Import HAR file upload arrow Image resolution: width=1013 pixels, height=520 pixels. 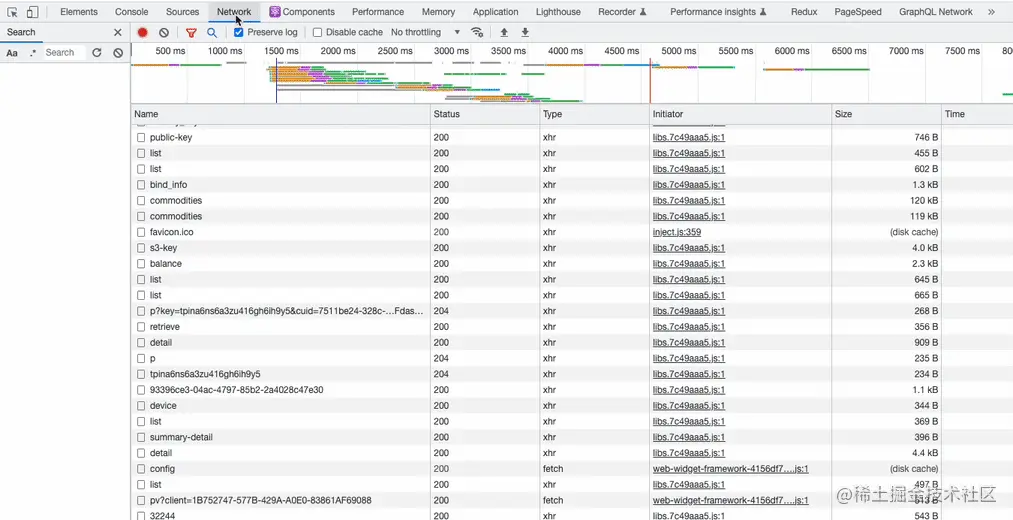pos(505,32)
